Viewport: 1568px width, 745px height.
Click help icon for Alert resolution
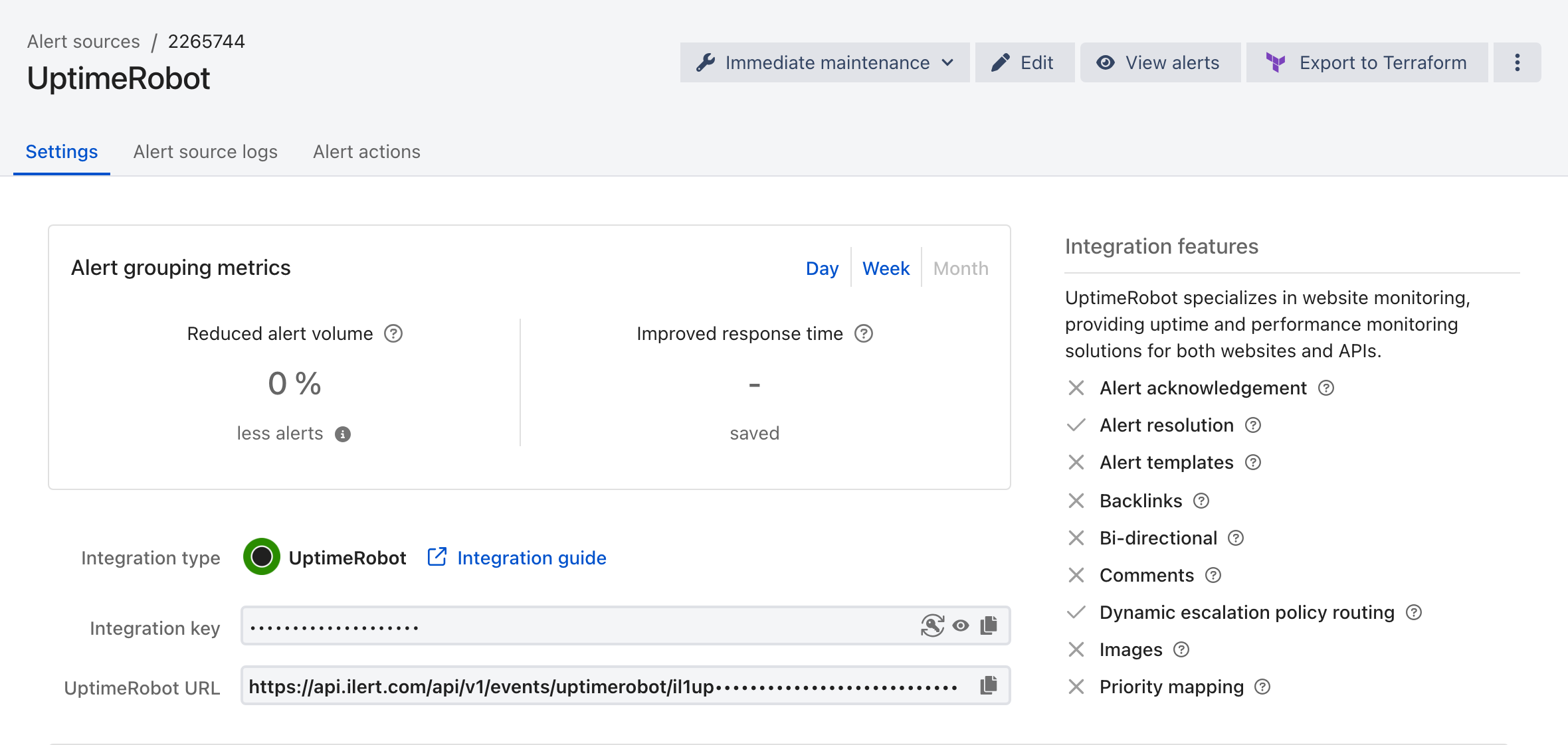(1253, 425)
